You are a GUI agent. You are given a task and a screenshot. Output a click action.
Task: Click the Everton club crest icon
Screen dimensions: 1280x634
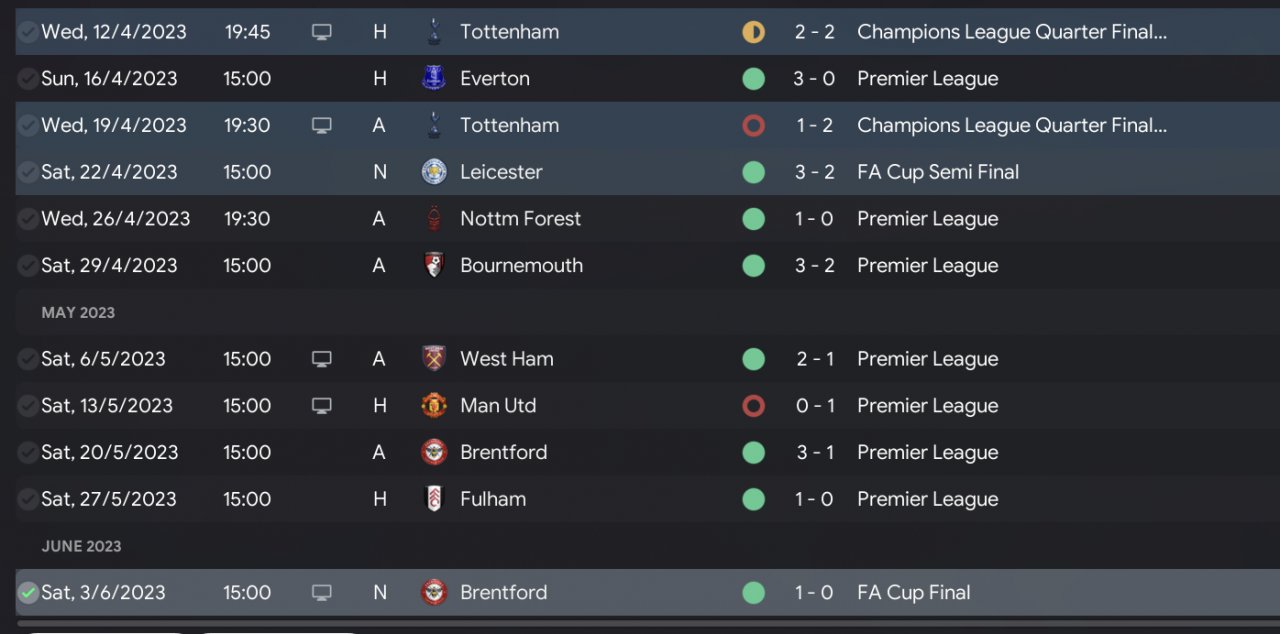point(433,78)
